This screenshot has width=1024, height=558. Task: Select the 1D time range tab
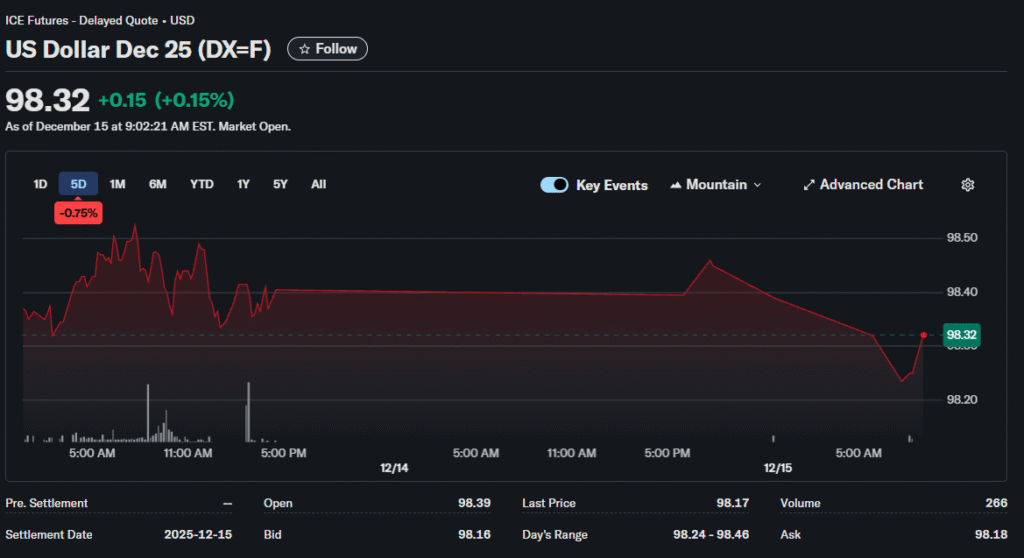point(40,184)
